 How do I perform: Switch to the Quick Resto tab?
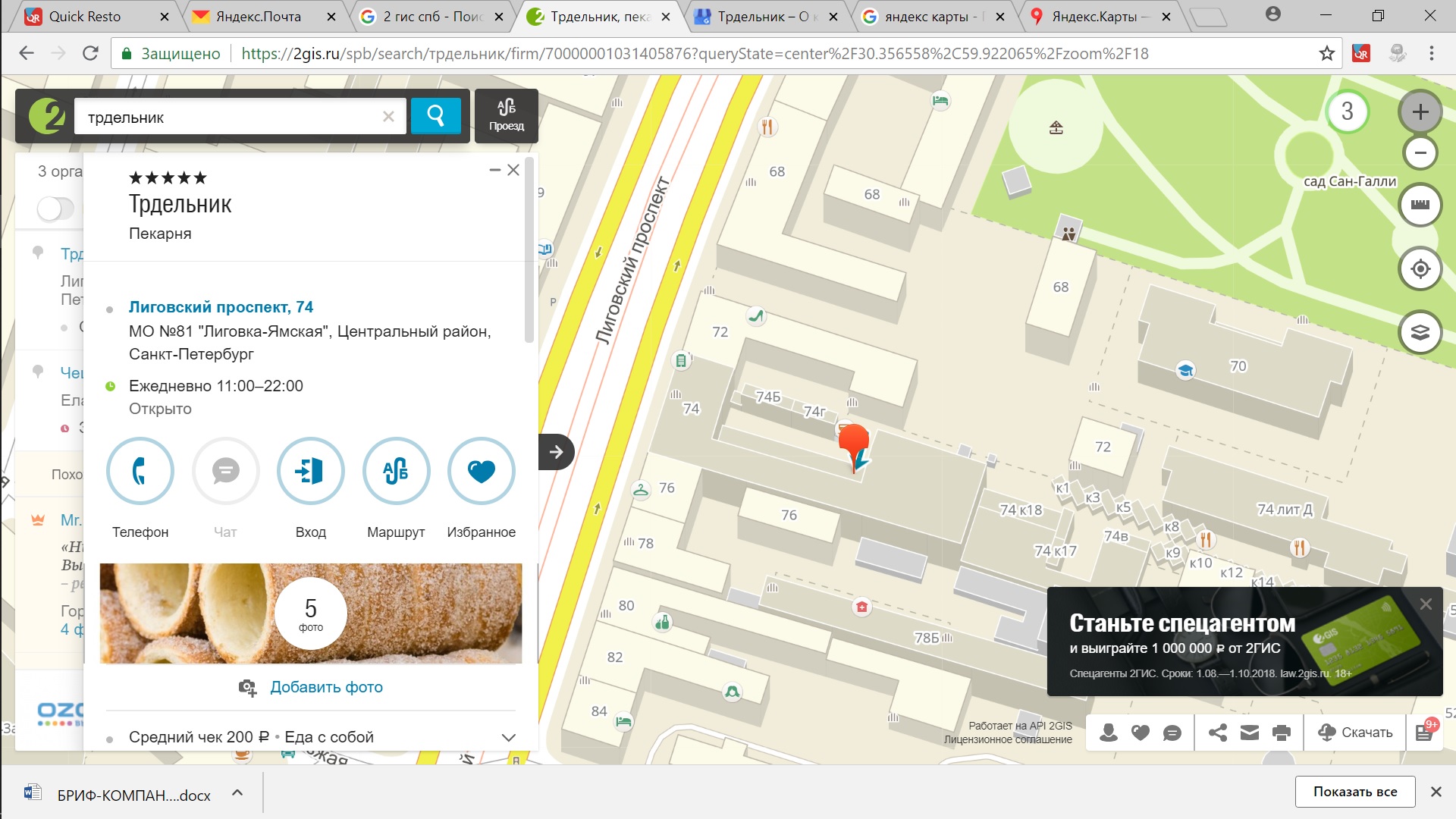(x=96, y=16)
